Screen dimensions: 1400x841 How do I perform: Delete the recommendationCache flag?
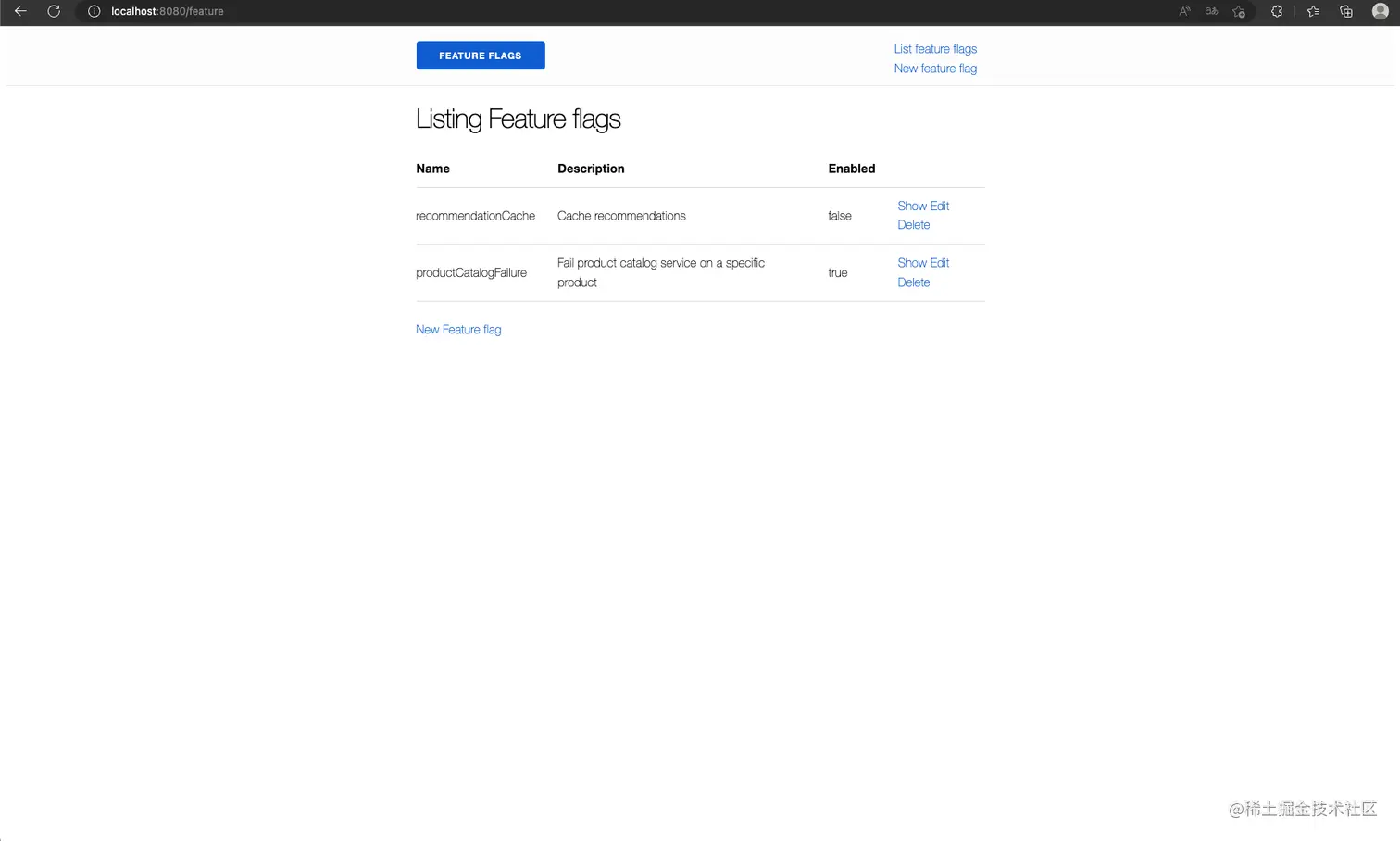point(914,225)
